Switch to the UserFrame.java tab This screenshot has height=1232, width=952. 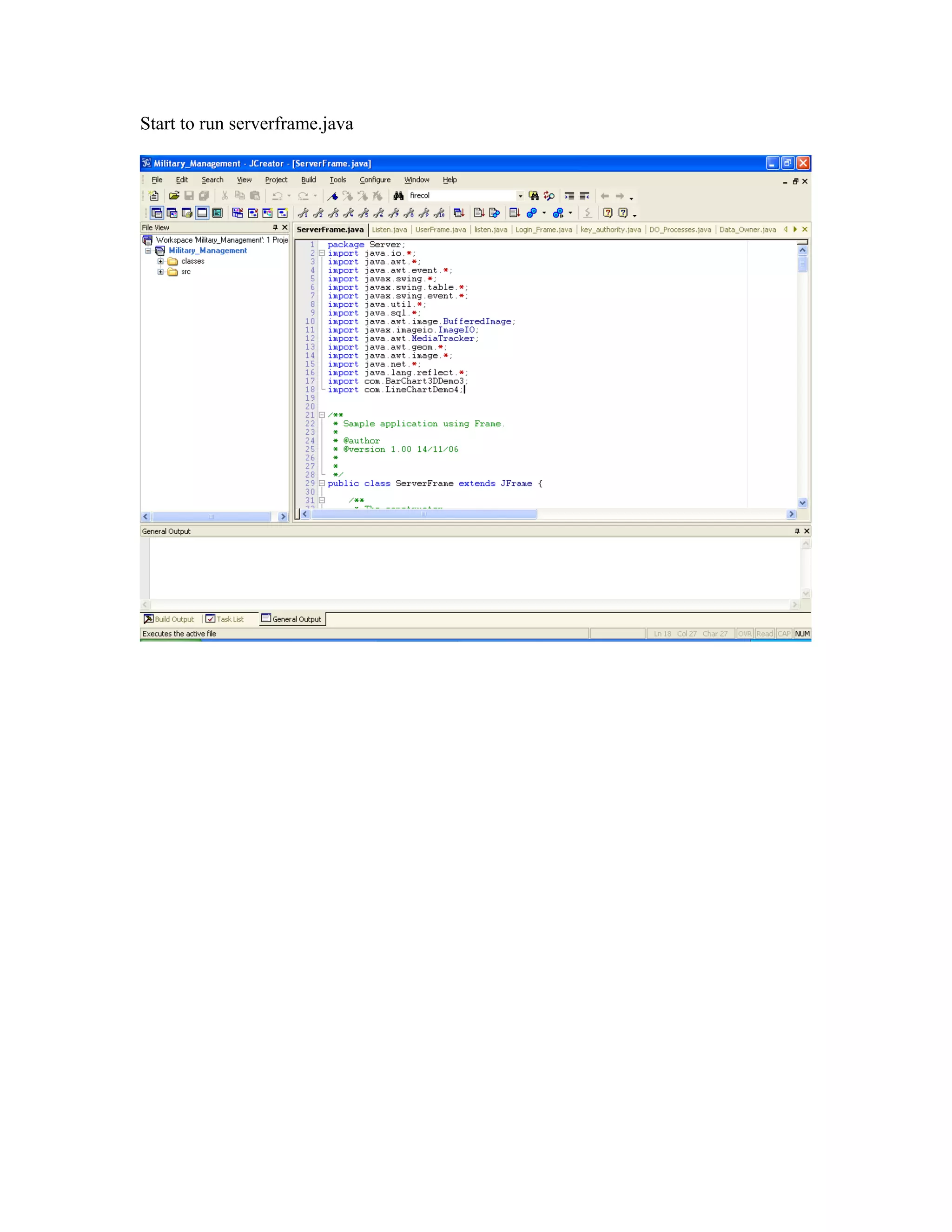pos(441,230)
